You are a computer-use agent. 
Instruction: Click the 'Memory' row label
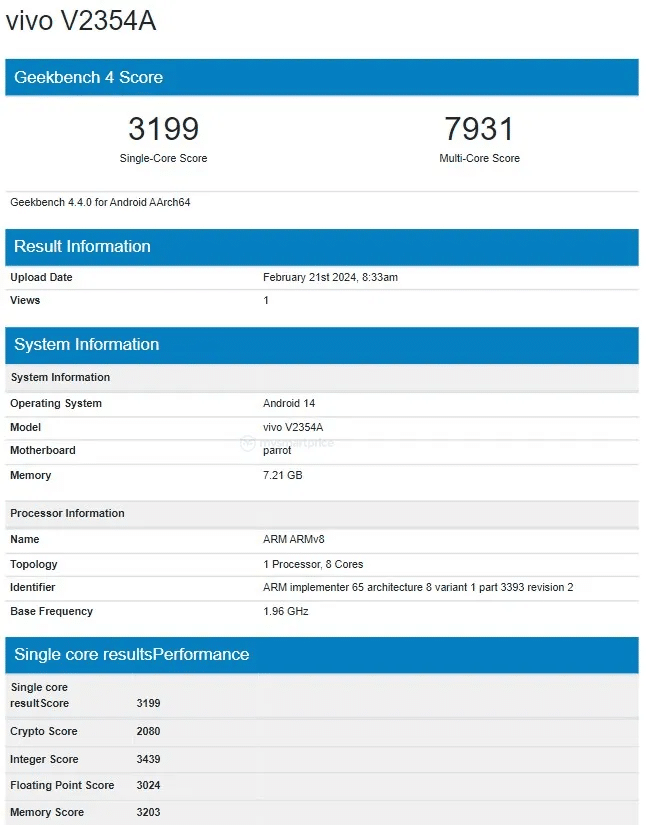pyautogui.click(x=31, y=475)
